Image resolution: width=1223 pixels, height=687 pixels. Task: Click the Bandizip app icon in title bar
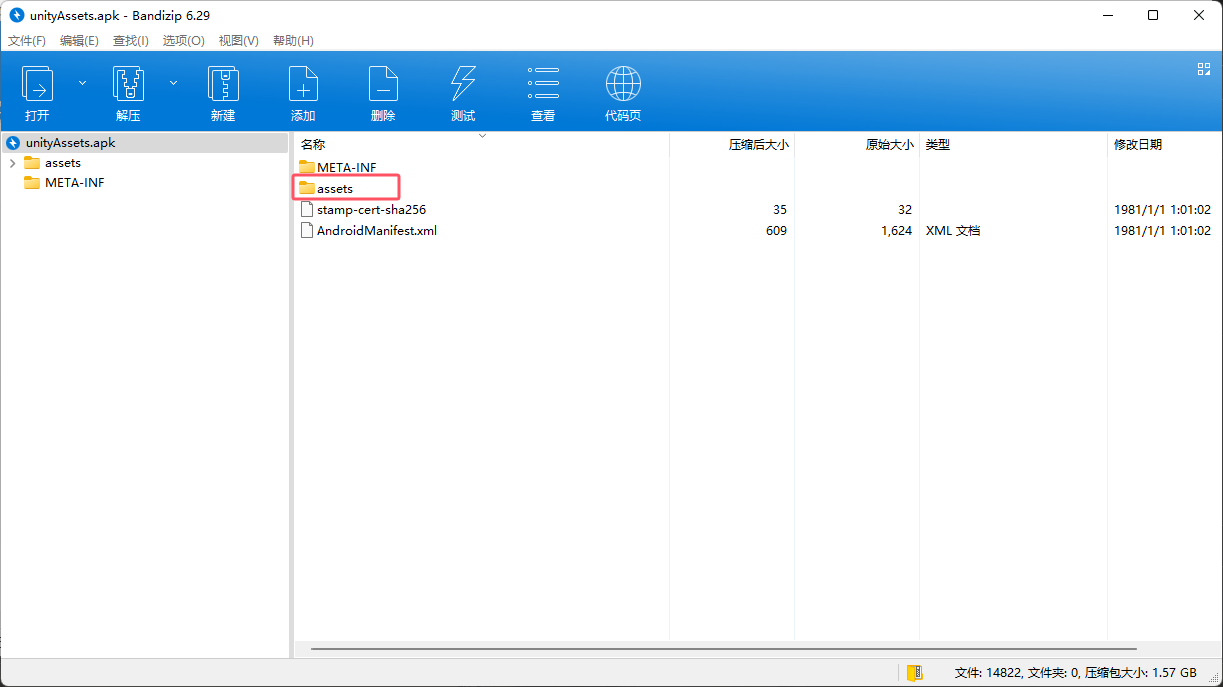pos(16,15)
